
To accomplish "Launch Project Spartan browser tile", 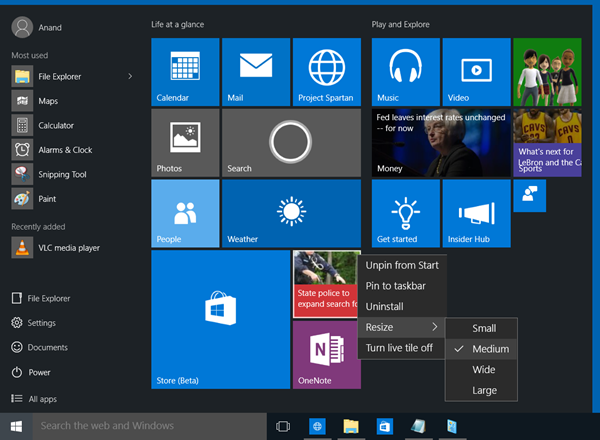I will coord(327,72).
